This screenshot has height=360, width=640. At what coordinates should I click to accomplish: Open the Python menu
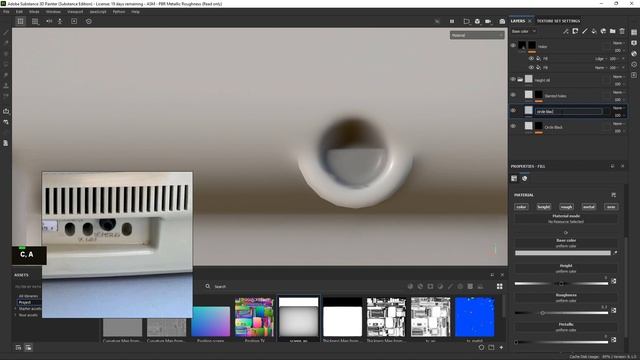point(119,12)
